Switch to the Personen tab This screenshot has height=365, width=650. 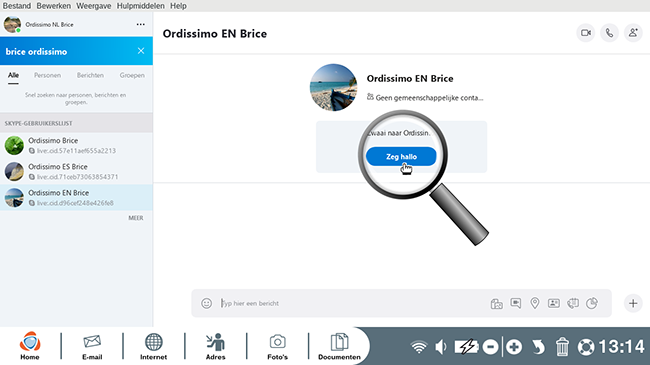point(47,75)
